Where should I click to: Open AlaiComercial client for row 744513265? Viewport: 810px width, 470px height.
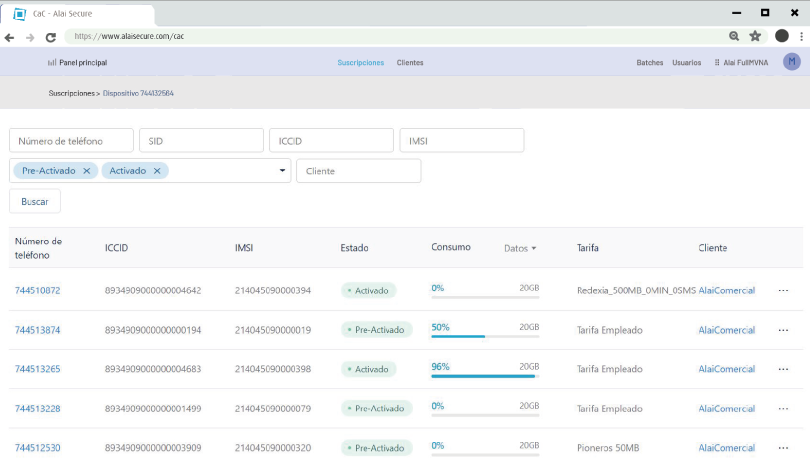pyautogui.click(x=726, y=369)
